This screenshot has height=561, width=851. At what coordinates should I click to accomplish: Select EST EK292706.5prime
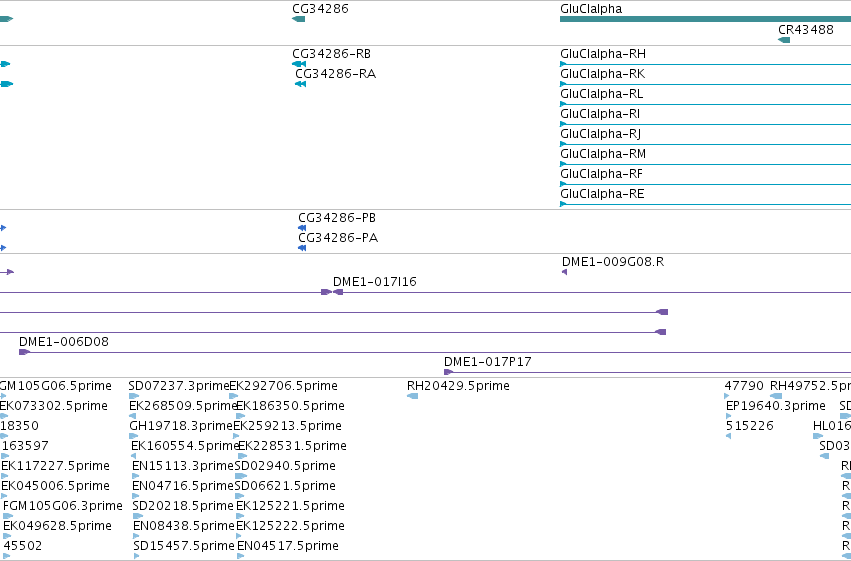283,386
